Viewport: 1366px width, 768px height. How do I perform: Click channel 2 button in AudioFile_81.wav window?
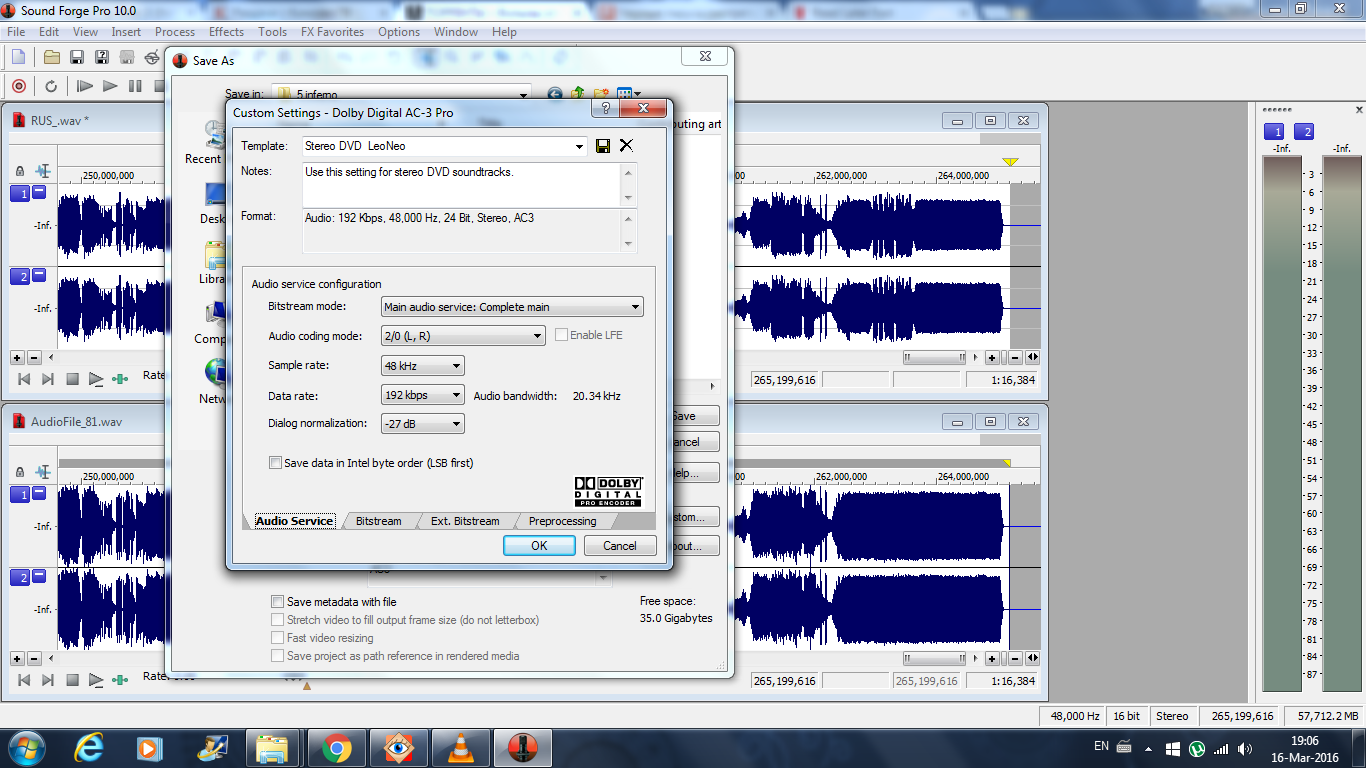point(20,577)
